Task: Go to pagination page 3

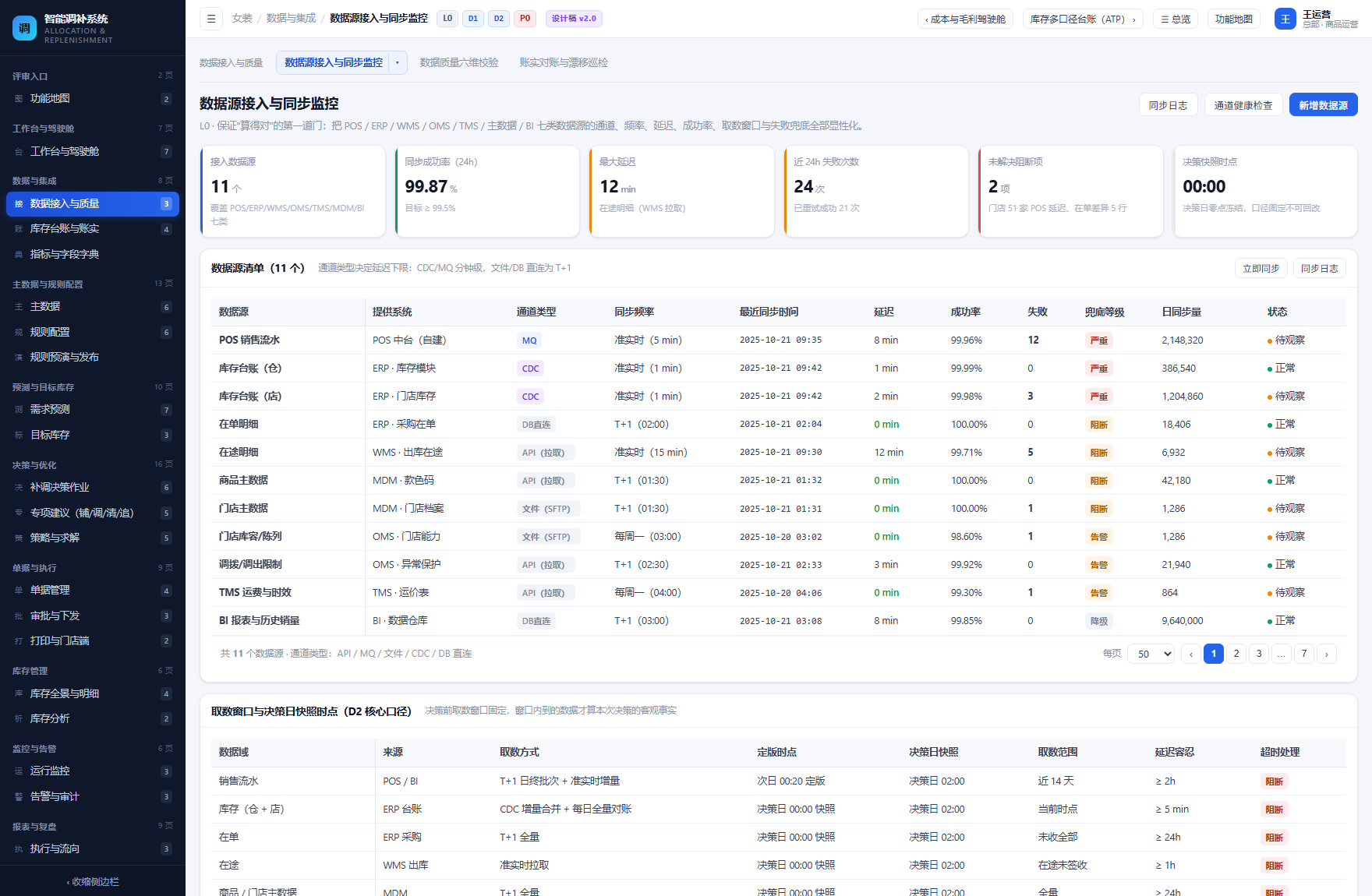Action: click(x=1259, y=654)
